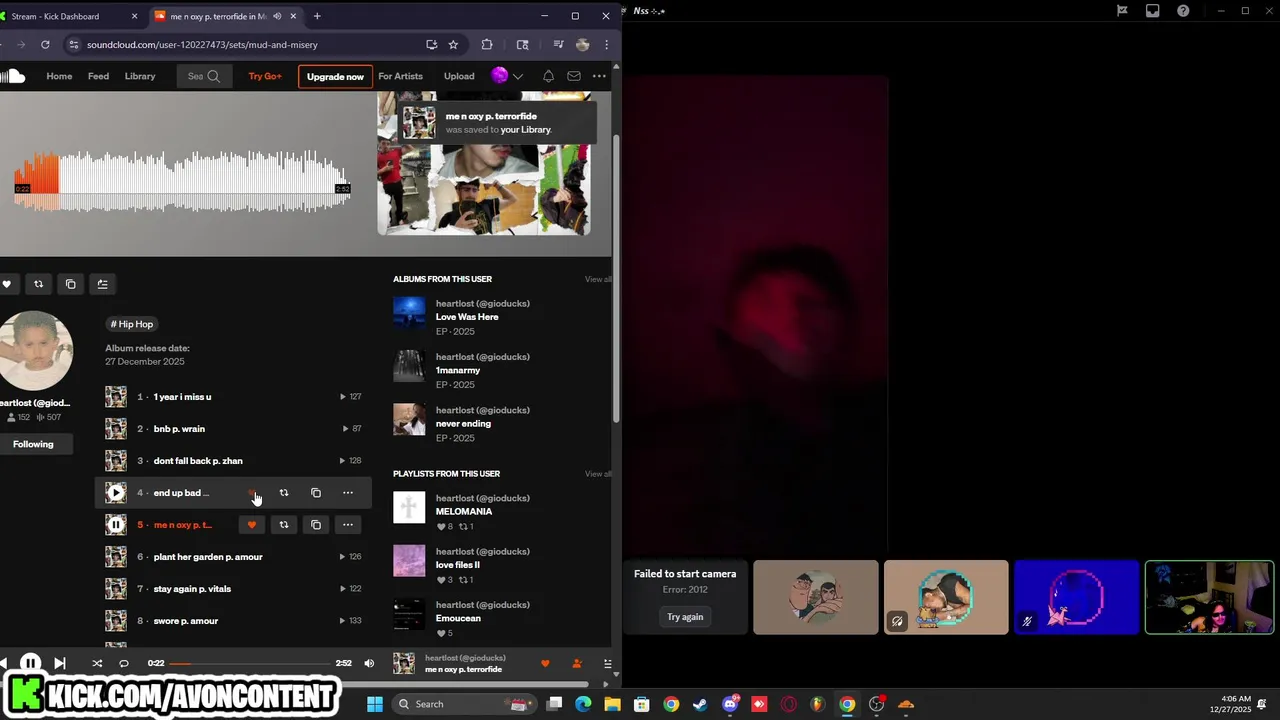Click Try Go+ link

(265, 76)
